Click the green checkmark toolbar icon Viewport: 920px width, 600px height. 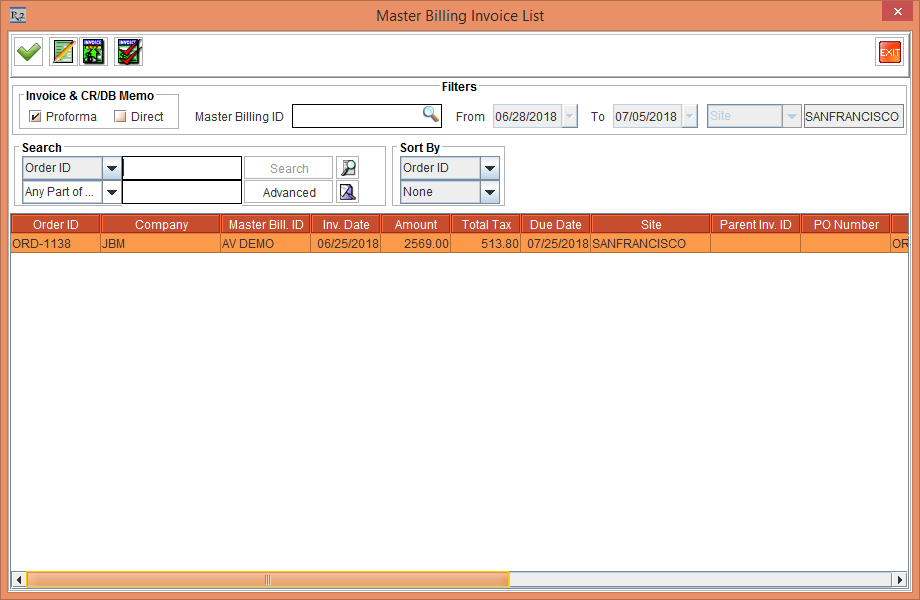point(29,52)
